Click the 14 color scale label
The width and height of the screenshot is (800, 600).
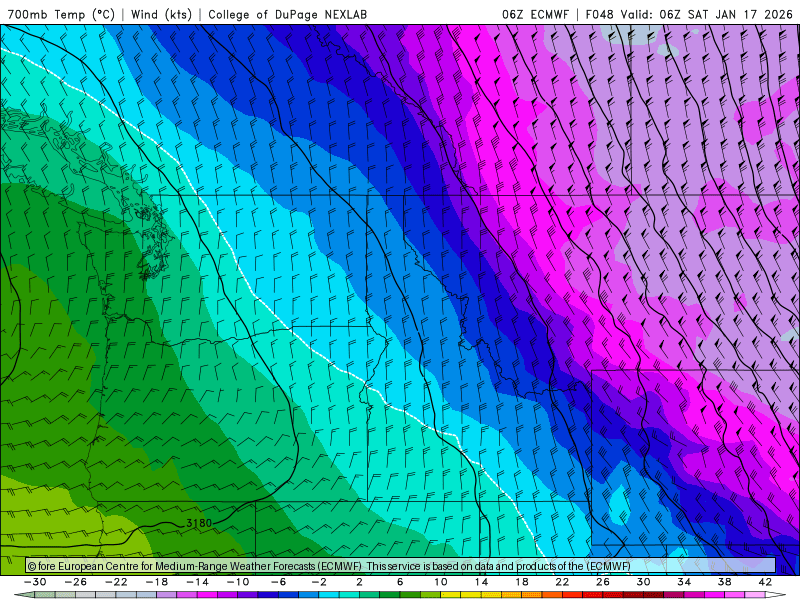click(481, 582)
